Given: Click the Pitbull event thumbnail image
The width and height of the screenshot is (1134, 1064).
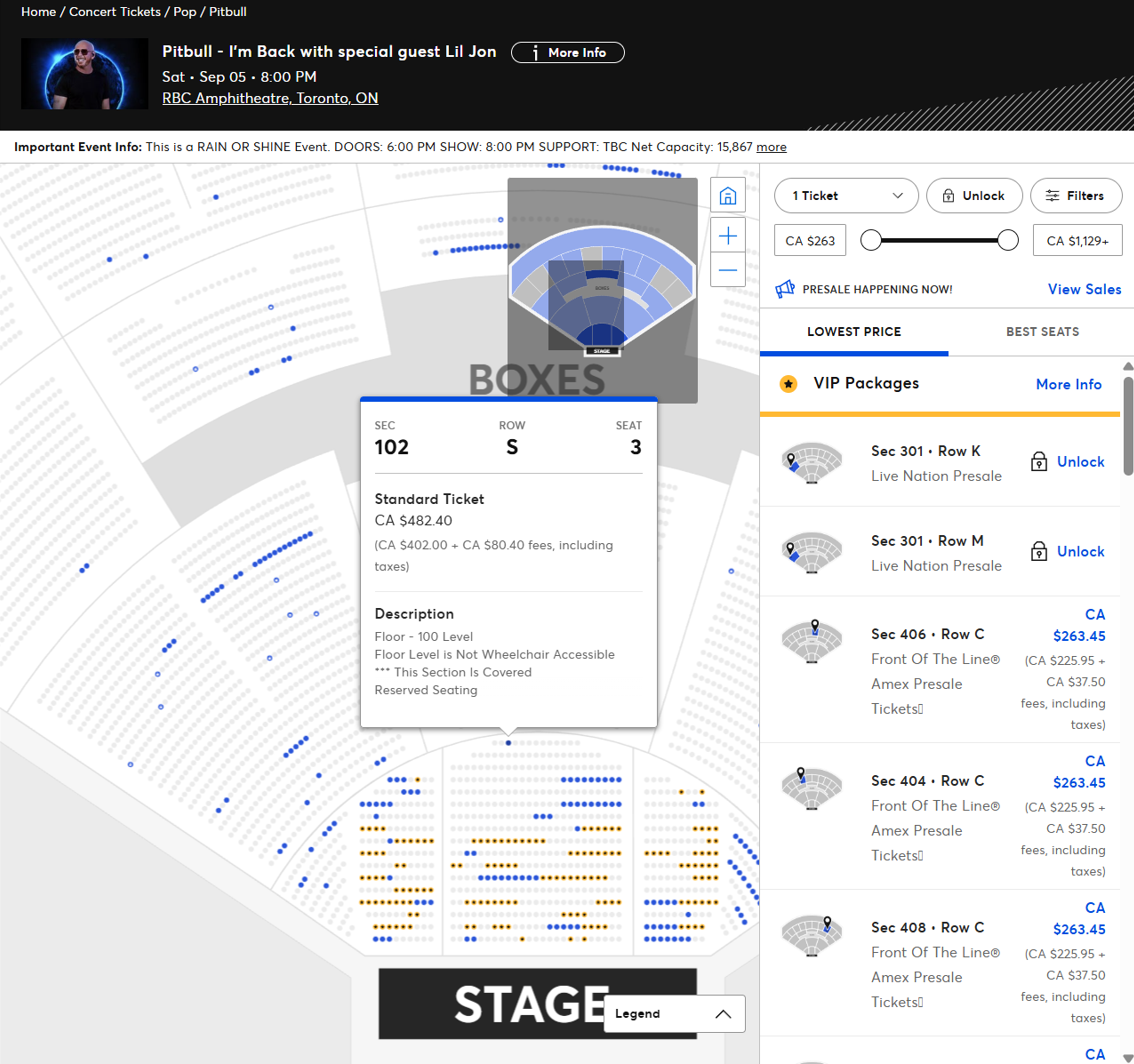Looking at the screenshot, I should pos(85,74).
